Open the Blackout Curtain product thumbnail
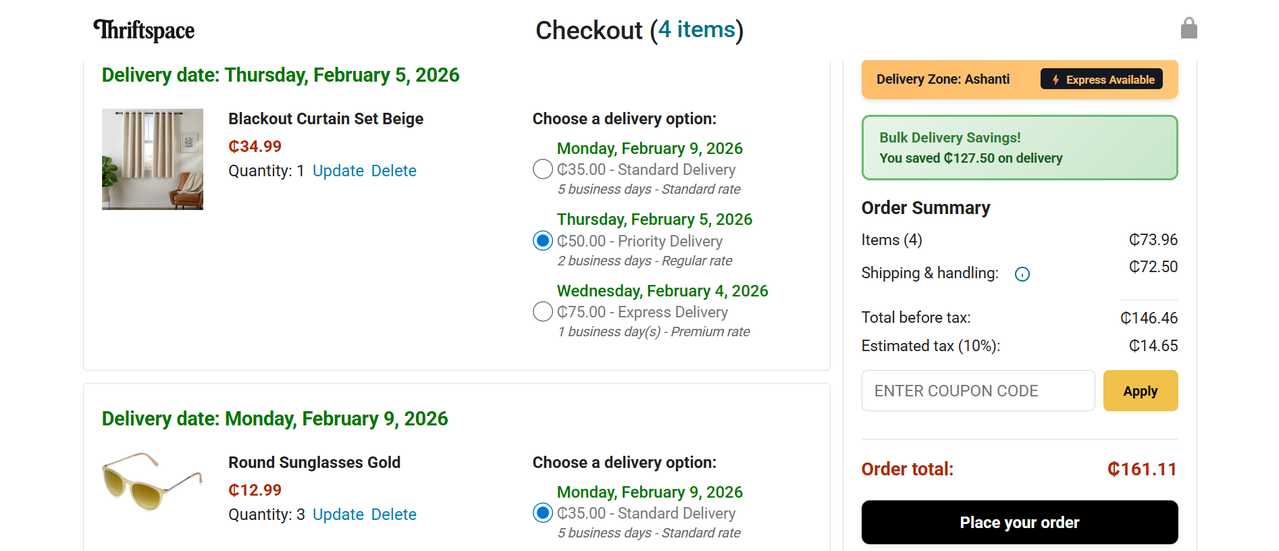 coord(153,159)
